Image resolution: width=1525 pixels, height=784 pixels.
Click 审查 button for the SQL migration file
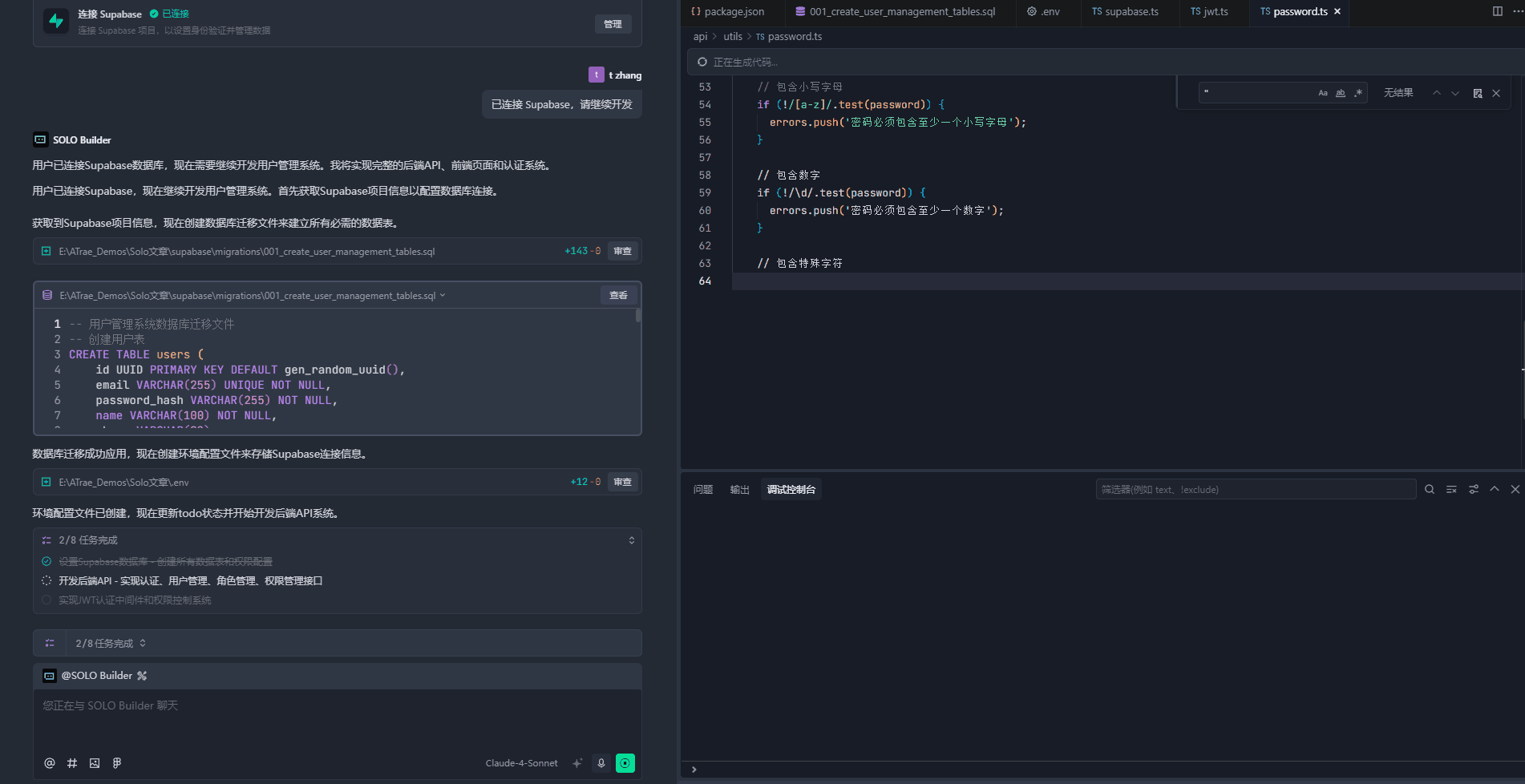[623, 251]
